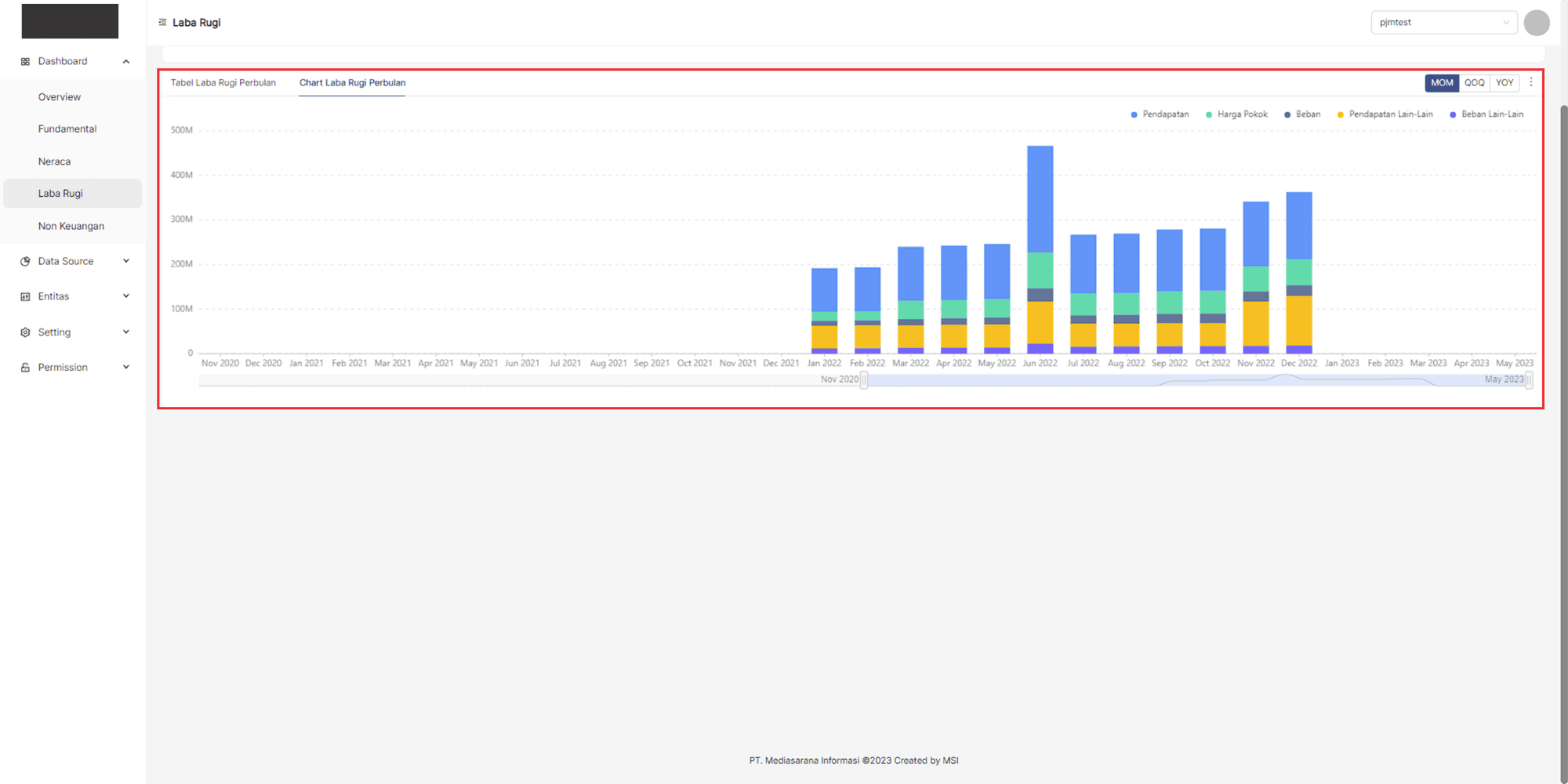Open the pjmtest entity dropdown
1568x784 pixels.
1443,23
